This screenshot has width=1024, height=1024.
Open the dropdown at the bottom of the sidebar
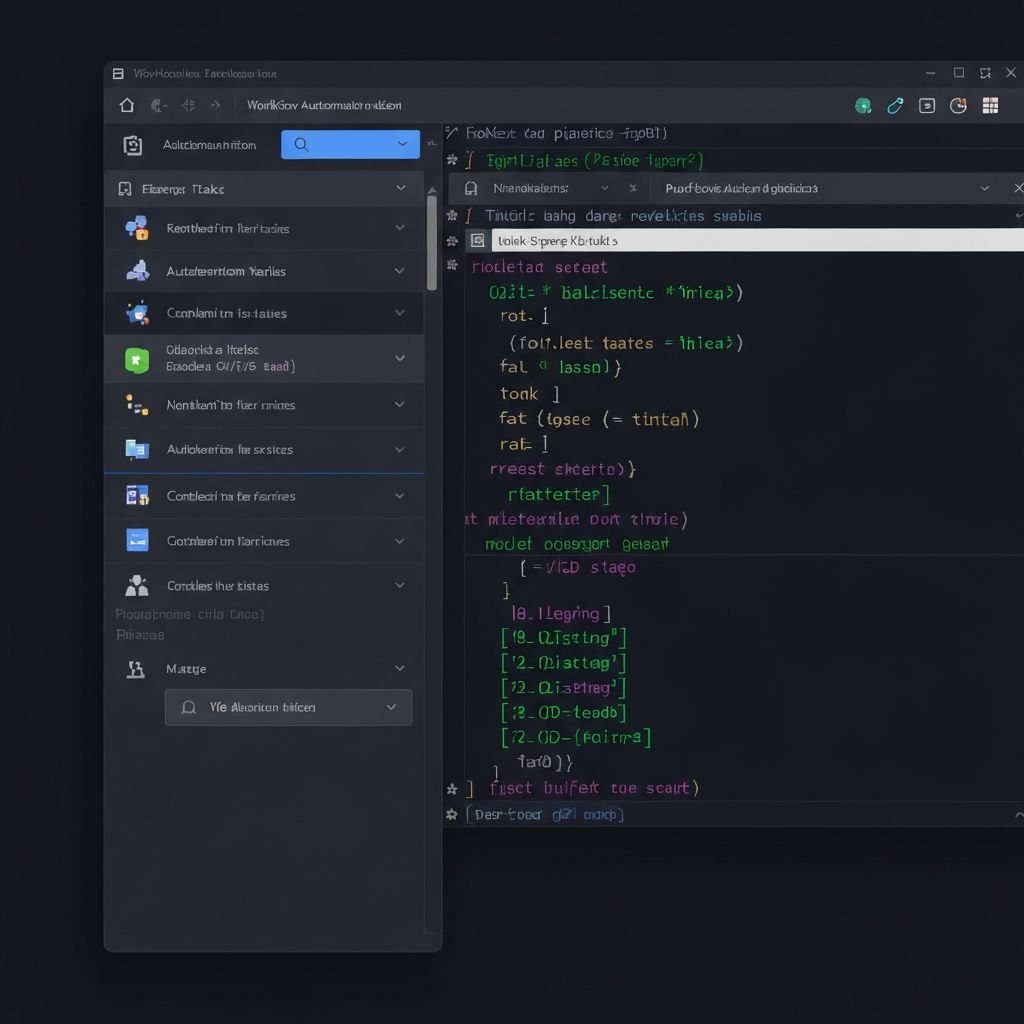pos(288,707)
